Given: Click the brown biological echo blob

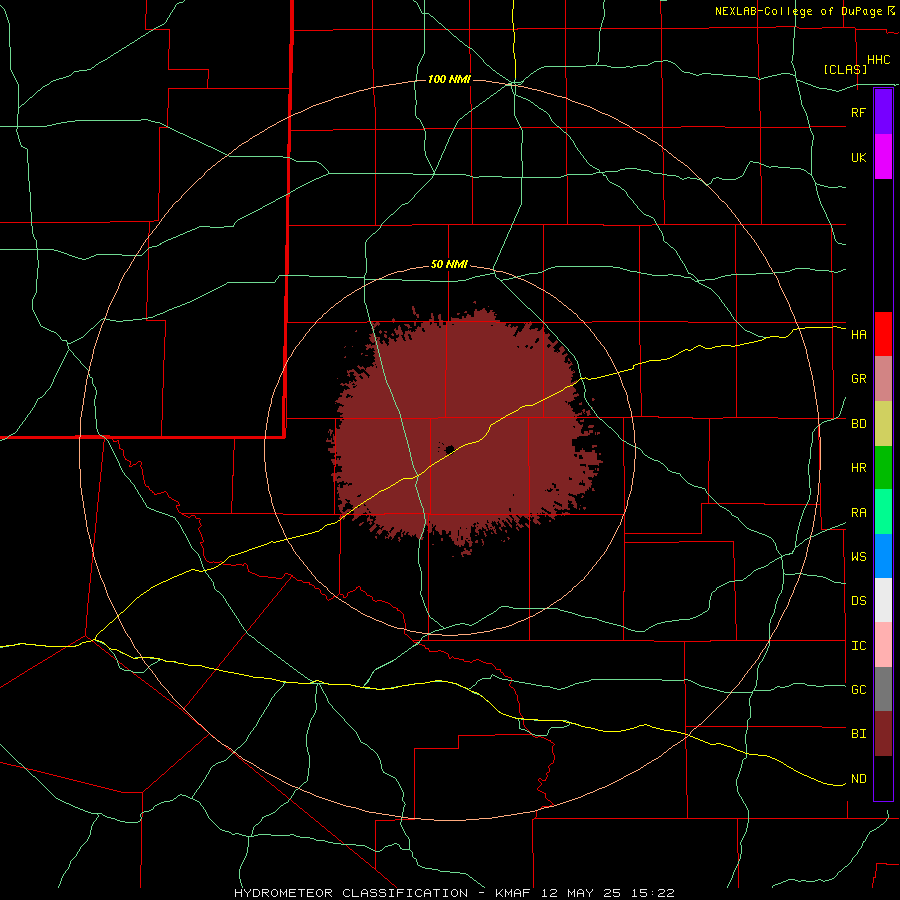Looking at the screenshot, I should (465, 430).
